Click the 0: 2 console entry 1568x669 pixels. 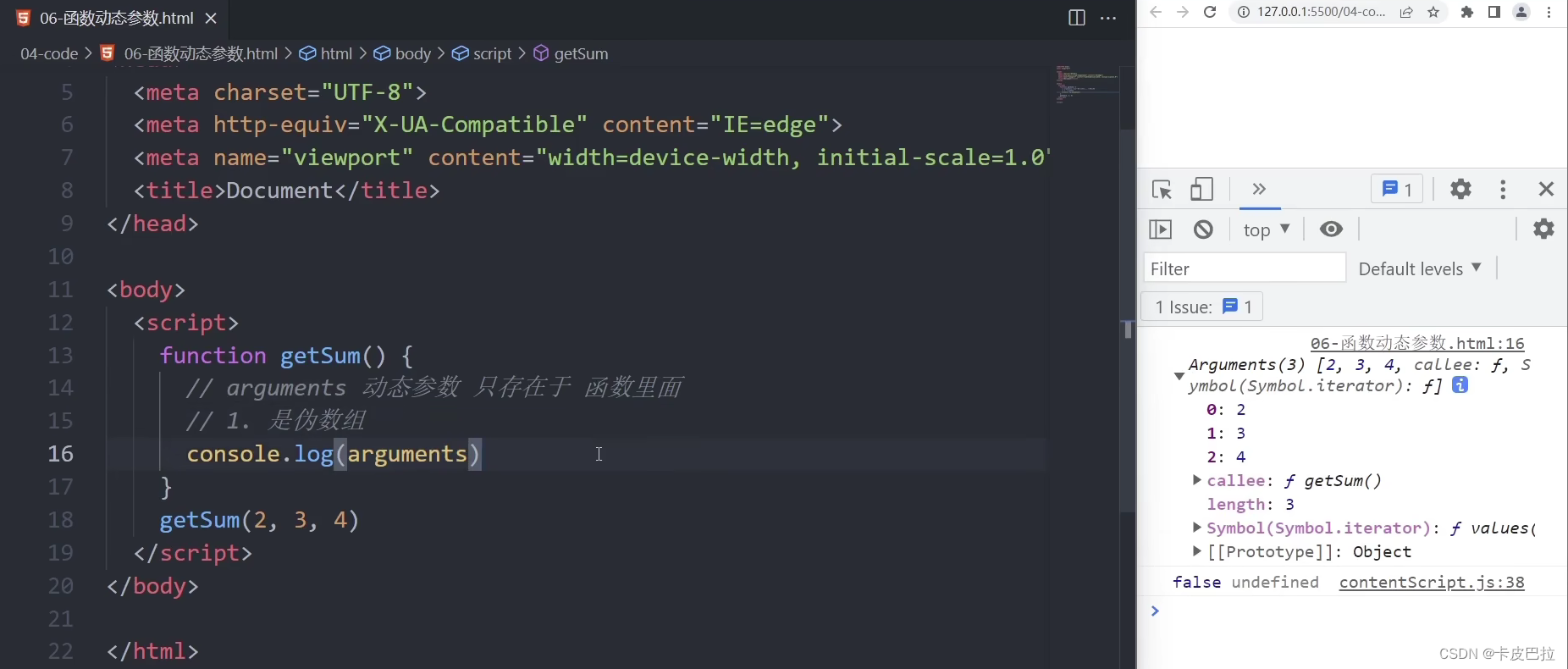[x=1226, y=409]
